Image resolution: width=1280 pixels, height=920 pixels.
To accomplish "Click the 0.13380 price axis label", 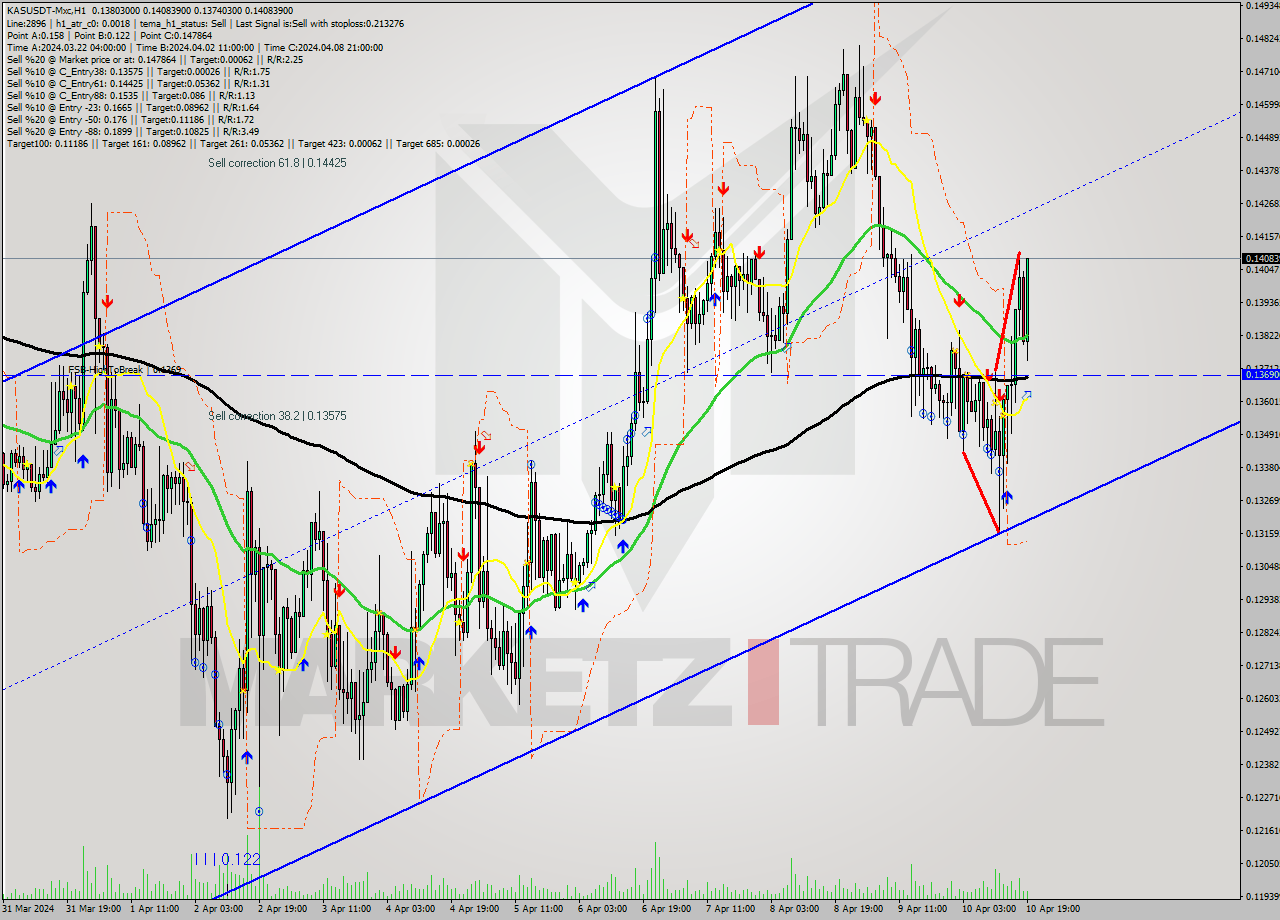I will point(1261,467).
